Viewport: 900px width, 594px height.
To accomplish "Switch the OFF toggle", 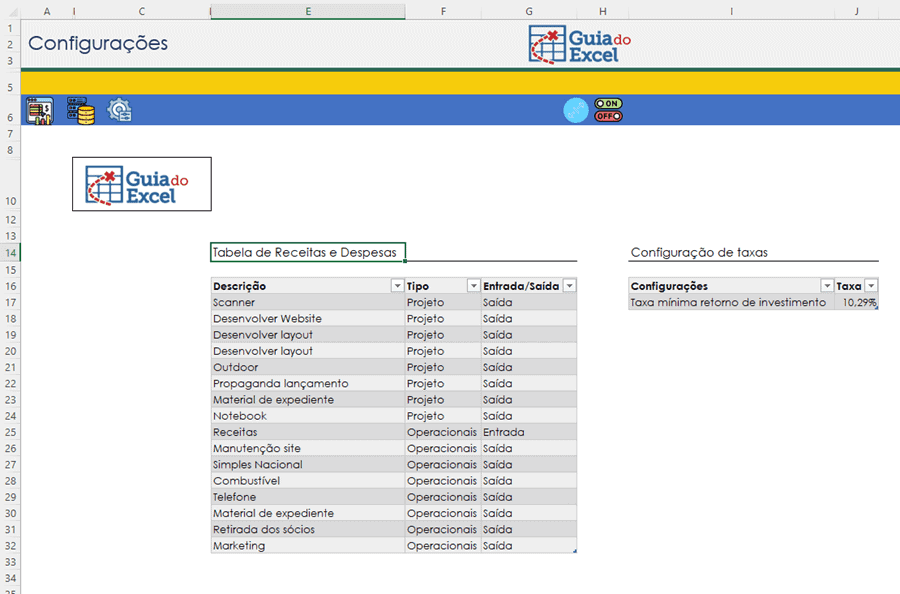I will [x=608, y=116].
